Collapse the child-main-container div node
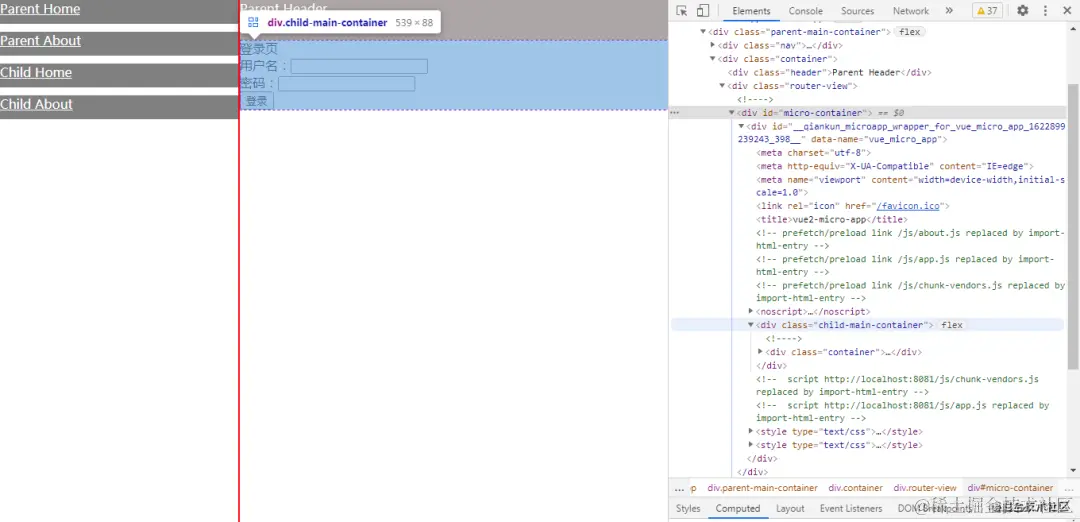Image resolution: width=1080 pixels, height=522 pixels. [751, 325]
